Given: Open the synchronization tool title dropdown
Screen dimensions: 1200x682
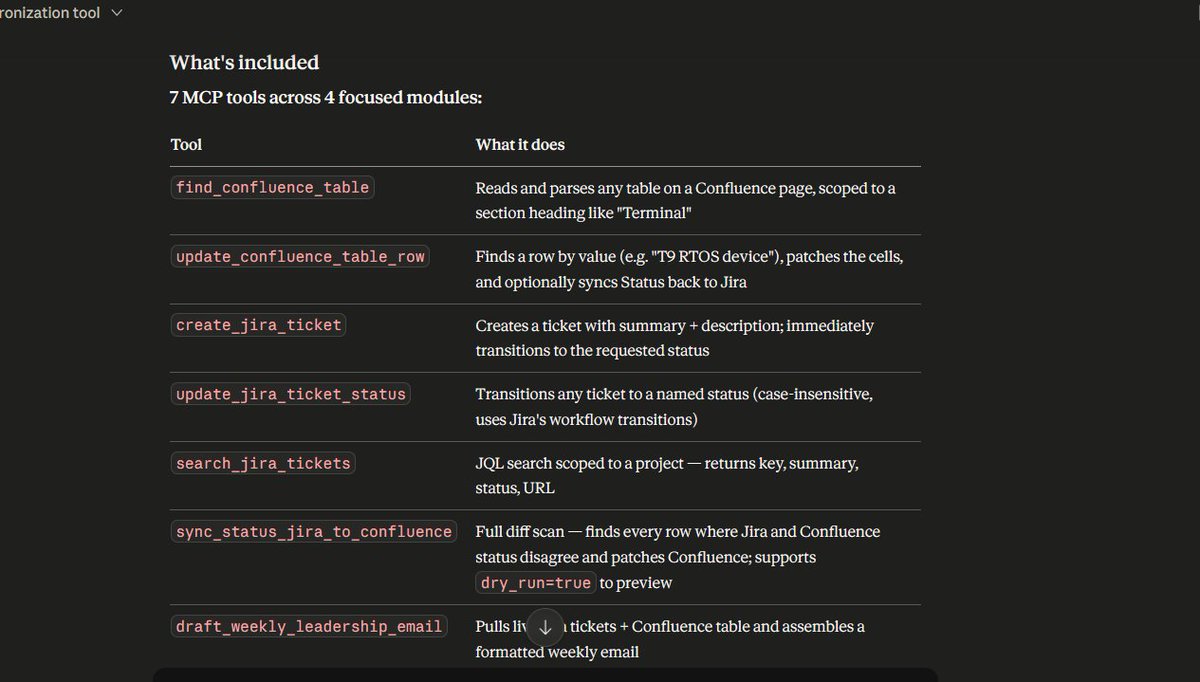Looking at the screenshot, I should (62, 13).
